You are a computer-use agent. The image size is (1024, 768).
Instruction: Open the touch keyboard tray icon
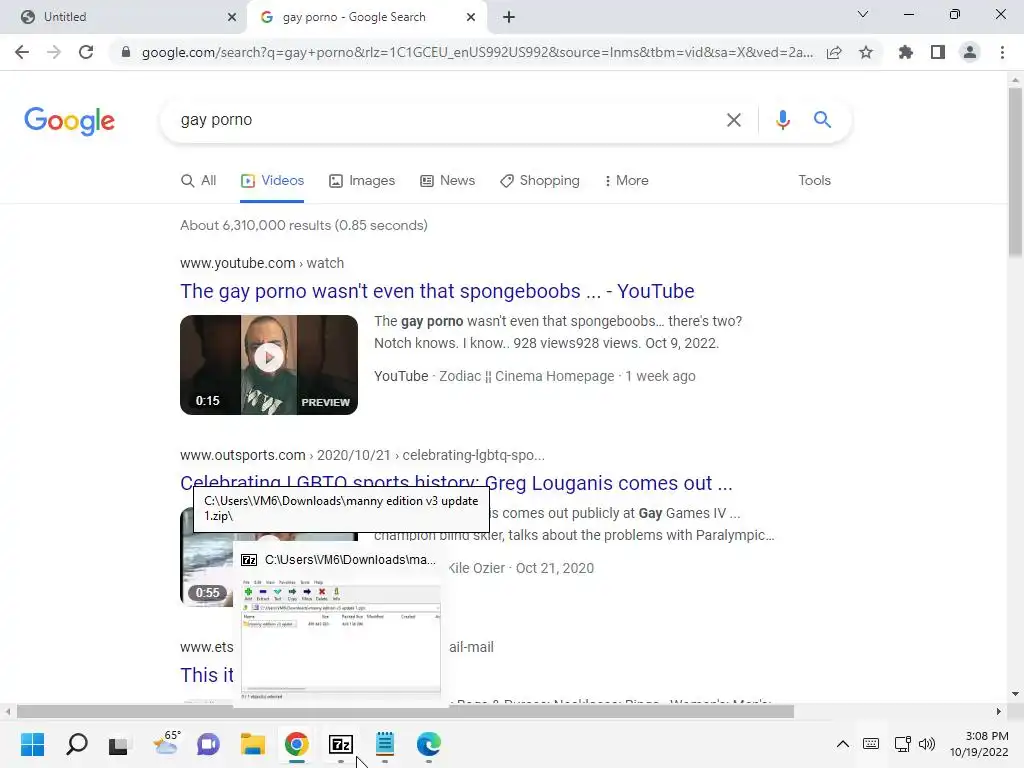(x=871, y=744)
